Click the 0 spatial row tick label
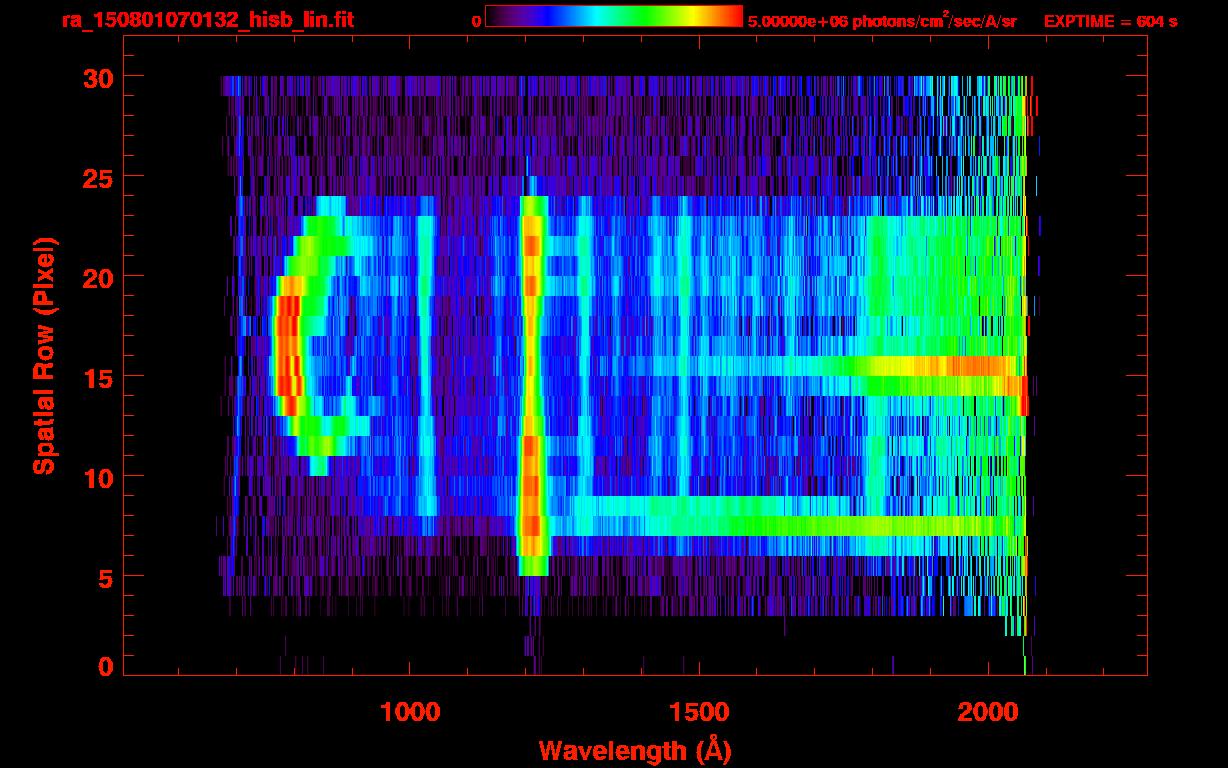Viewport: 1228px width, 768px height. 106,666
